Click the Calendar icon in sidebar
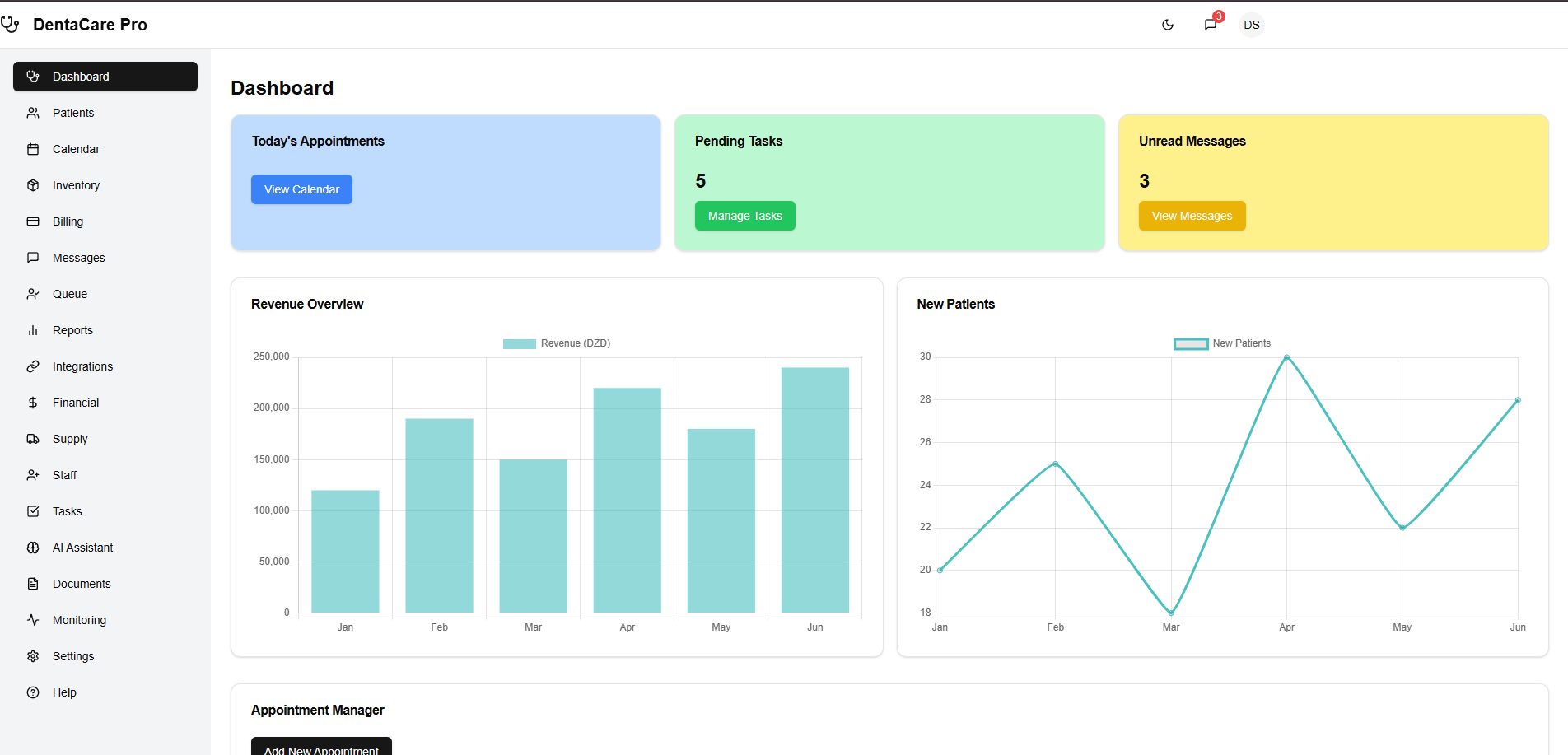This screenshot has height=755, width=1568. [x=33, y=149]
